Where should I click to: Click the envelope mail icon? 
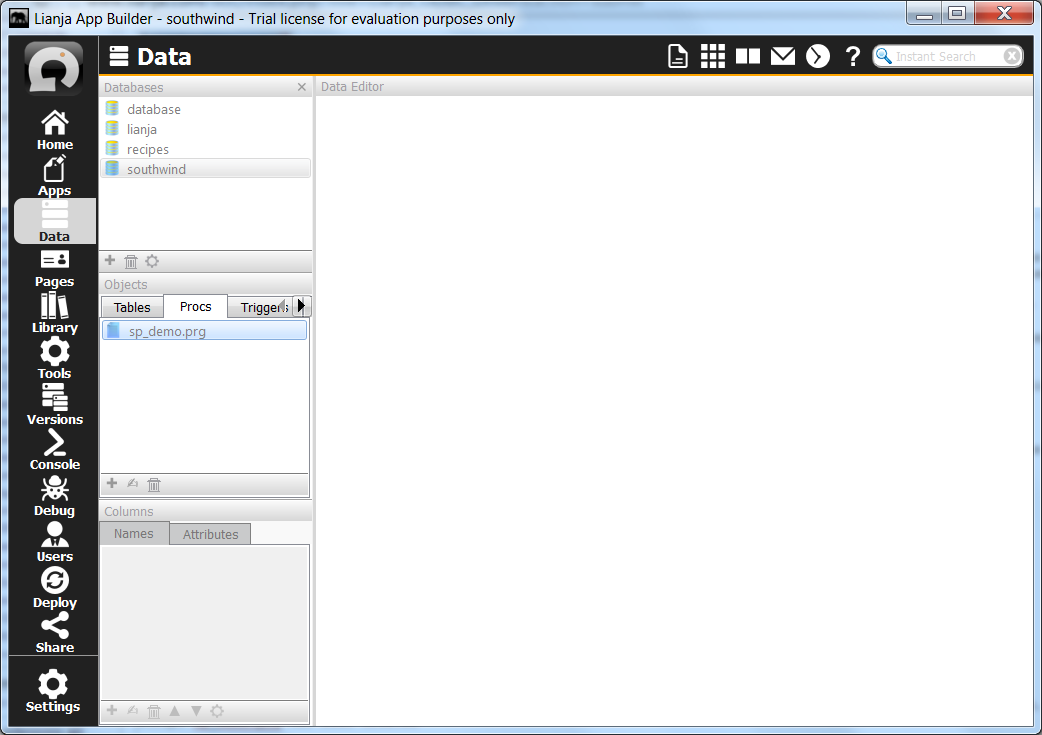coord(782,57)
